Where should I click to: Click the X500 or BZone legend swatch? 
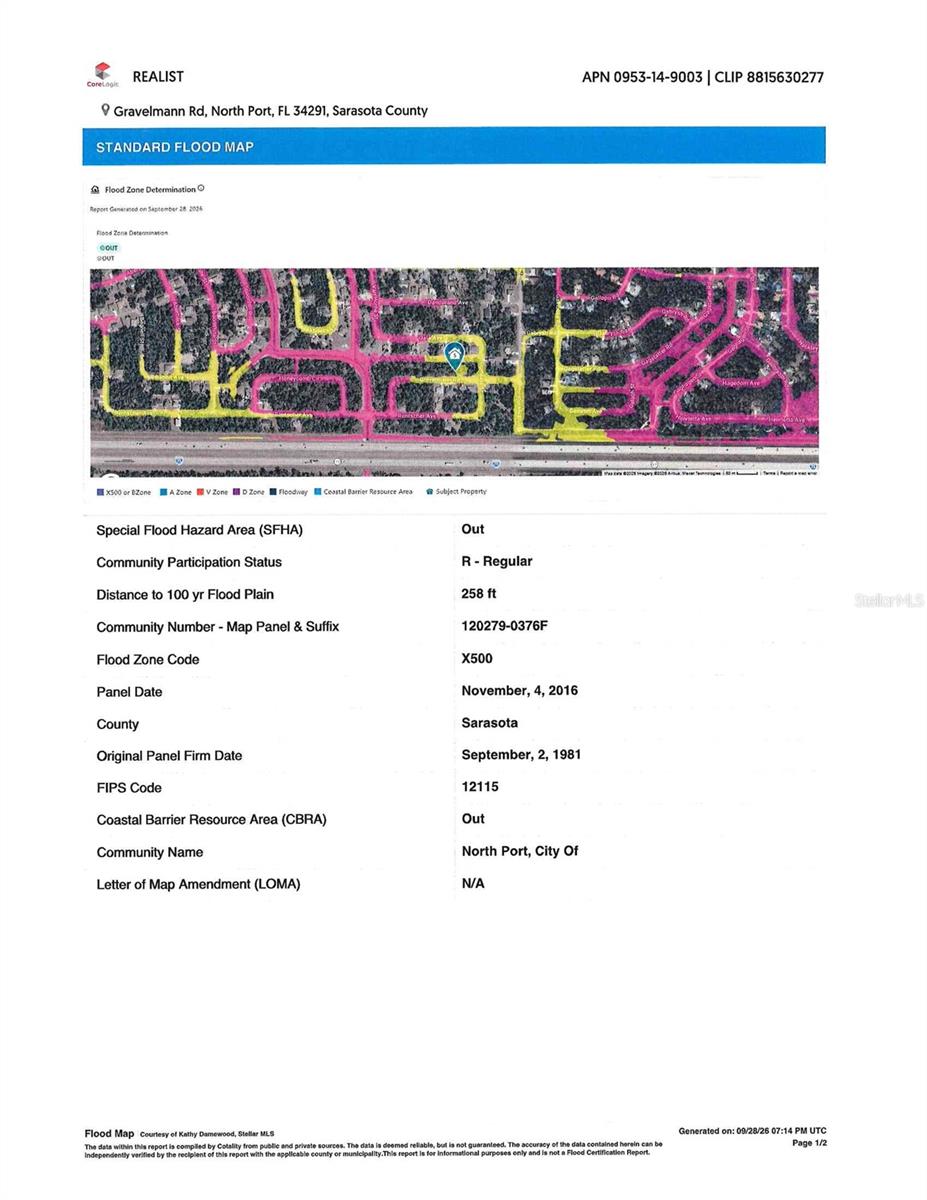[100, 492]
